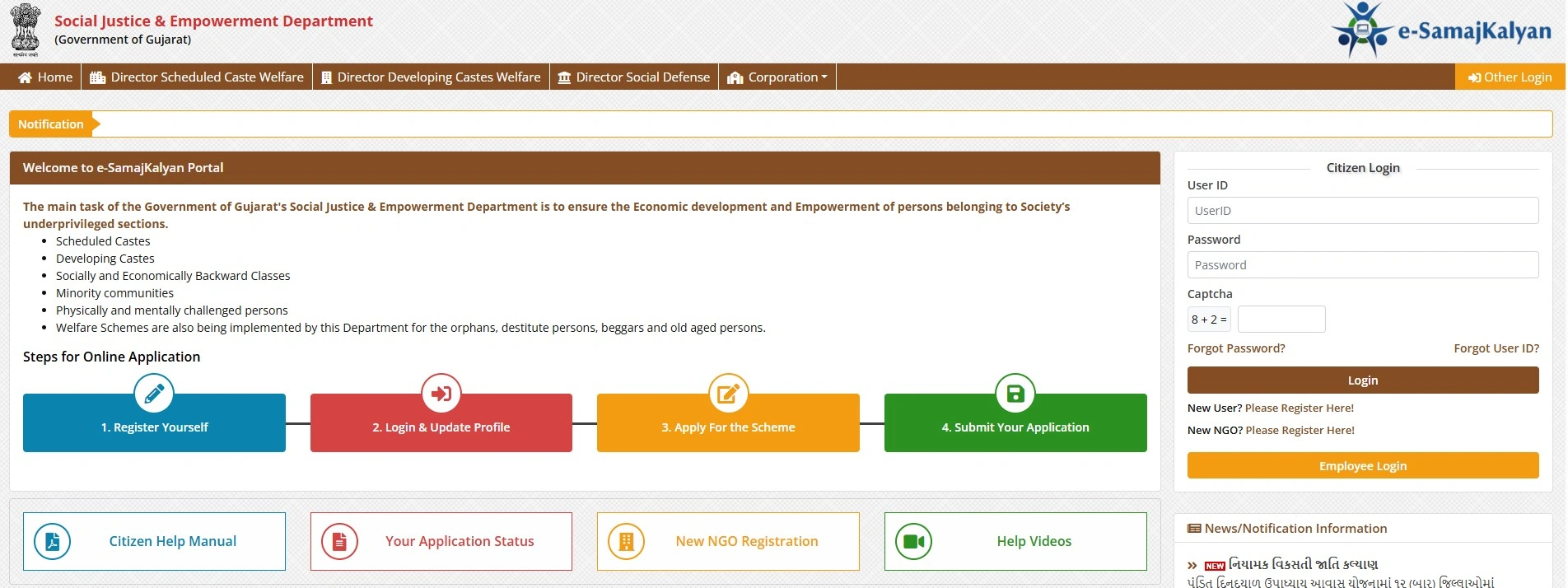Open the Help Videos link
The image size is (1568, 588).
tap(1015, 542)
